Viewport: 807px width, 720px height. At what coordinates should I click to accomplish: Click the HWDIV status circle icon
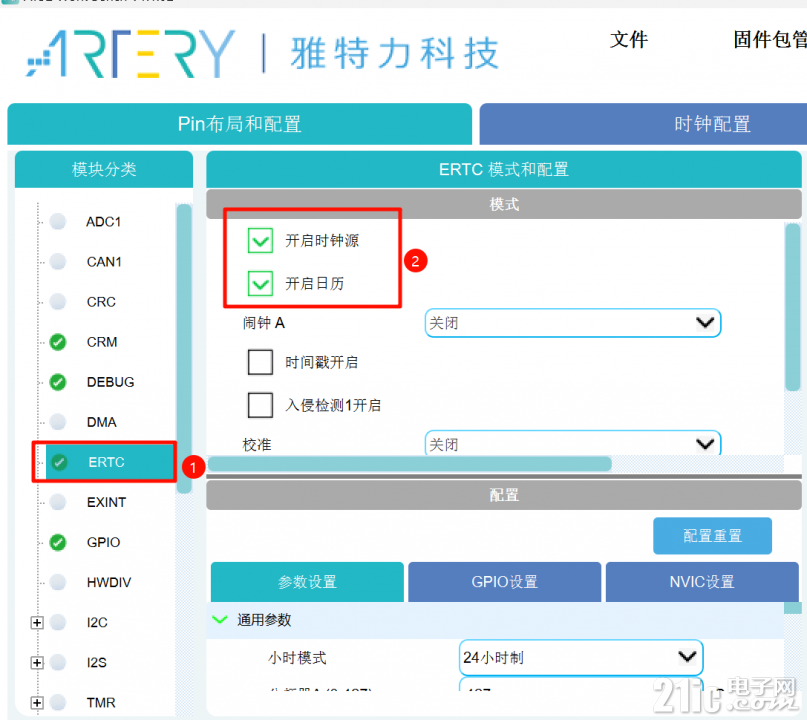coord(58,582)
